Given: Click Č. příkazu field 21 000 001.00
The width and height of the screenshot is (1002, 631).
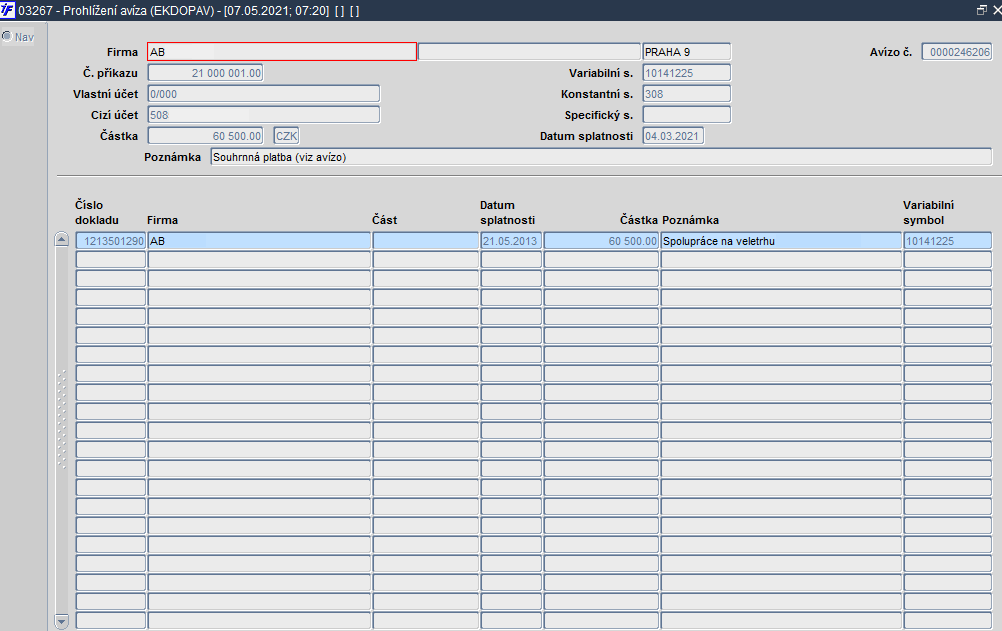Looking at the screenshot, I should tap(205, 73).
